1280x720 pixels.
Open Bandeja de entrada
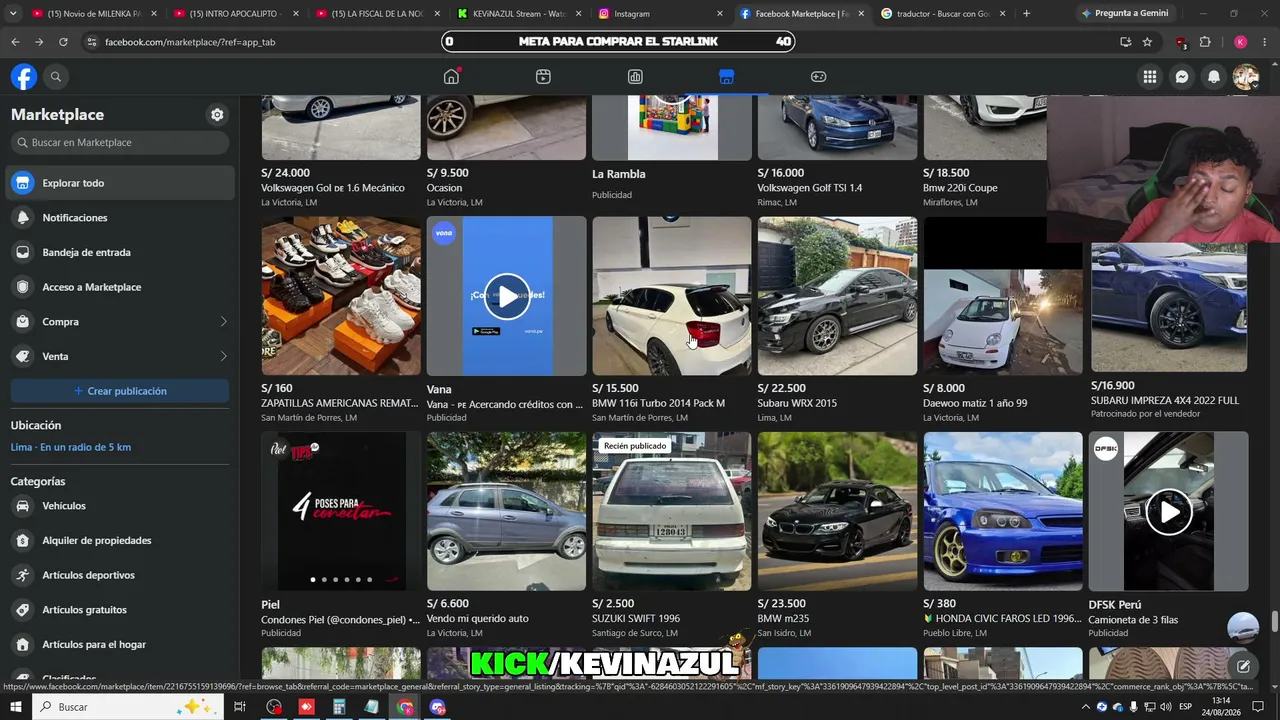click(120, 253)
